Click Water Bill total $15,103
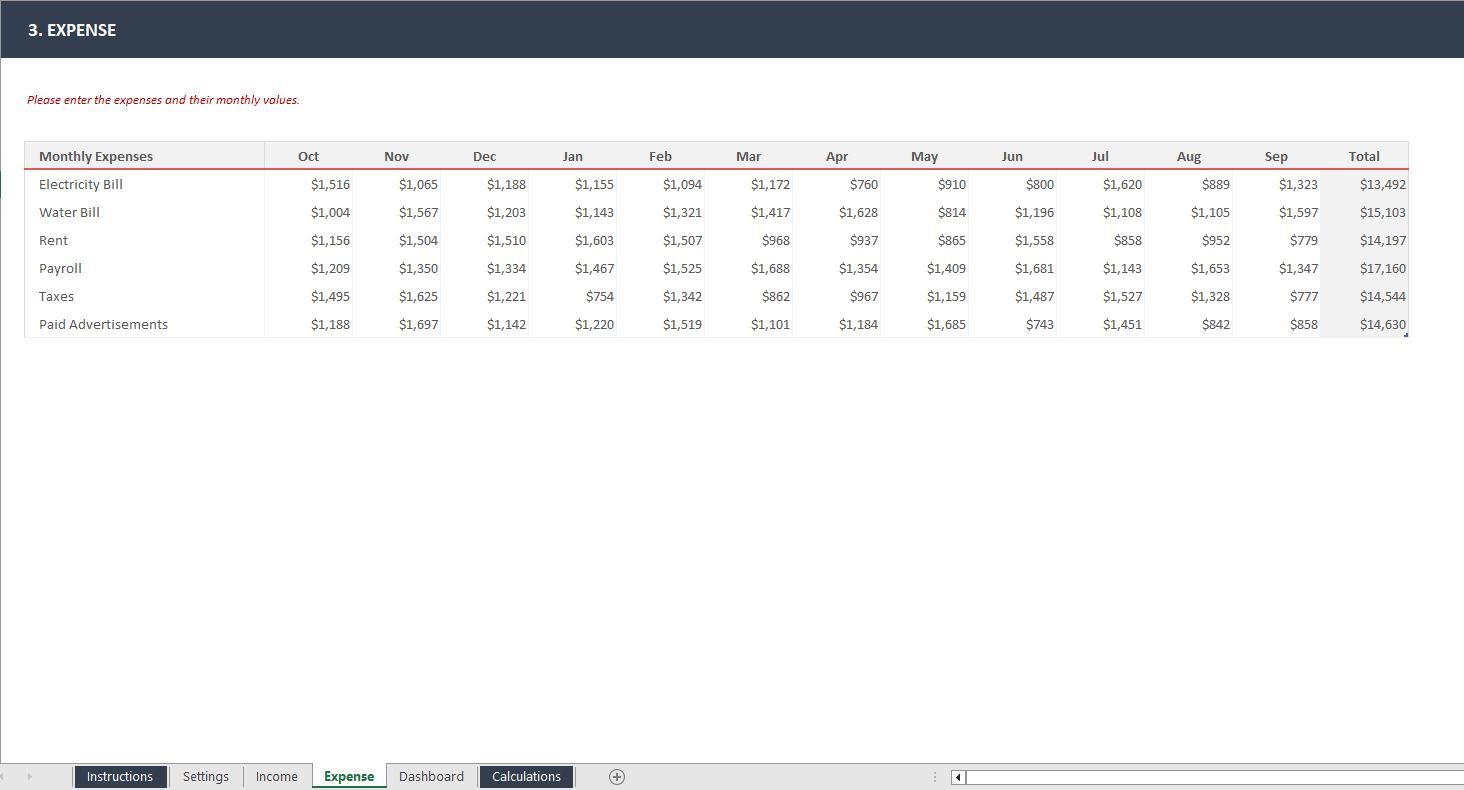This screenshot has height=790, width=1464. (1364, 212)
